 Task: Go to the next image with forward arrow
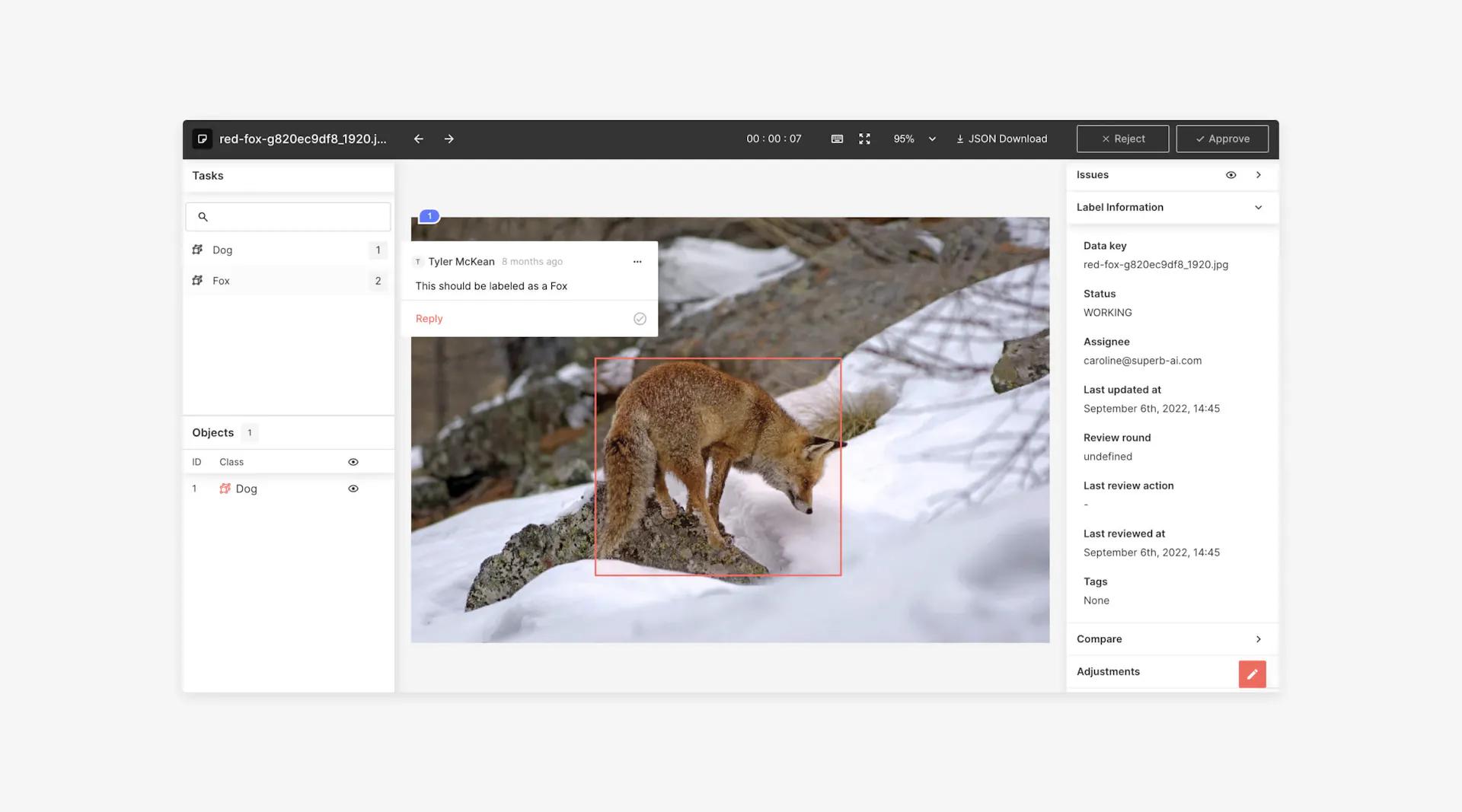(449, 139)
